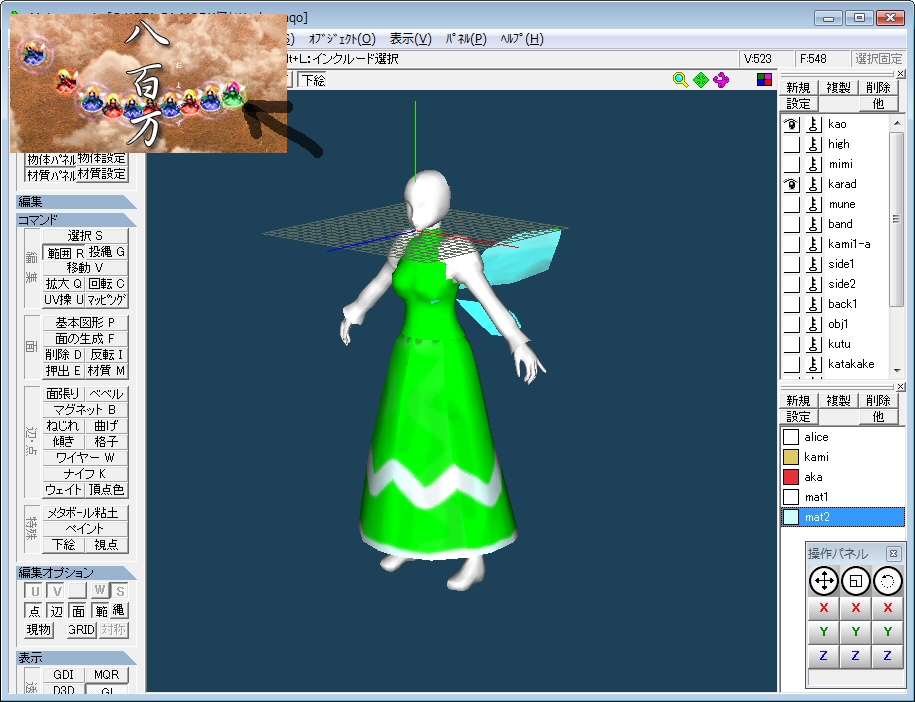Viewport: 915px width, 702px height.
Task: Open the ﾍﾙﾌﾟ(H) menu
Action: (x=521, y=39)
